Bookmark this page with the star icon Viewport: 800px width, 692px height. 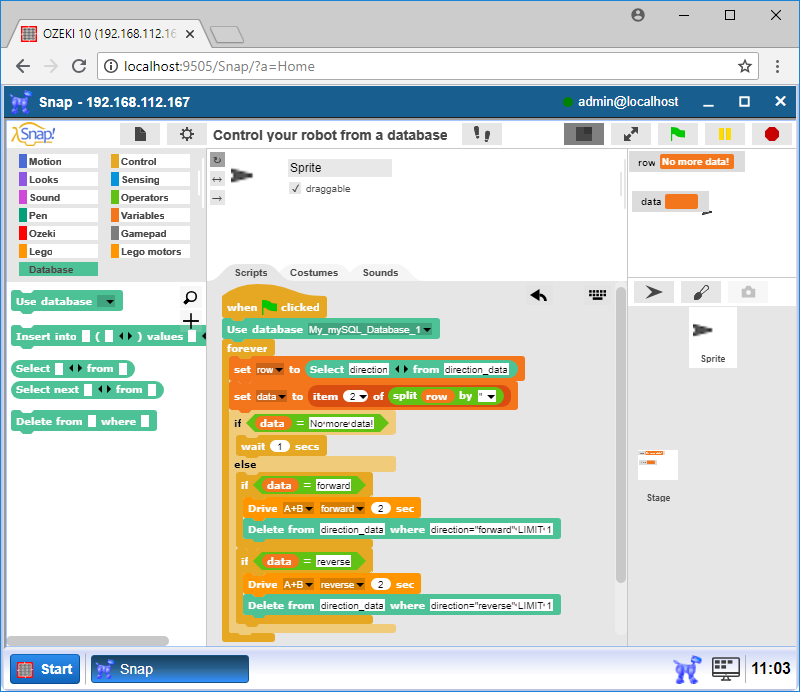coord(745,66)
